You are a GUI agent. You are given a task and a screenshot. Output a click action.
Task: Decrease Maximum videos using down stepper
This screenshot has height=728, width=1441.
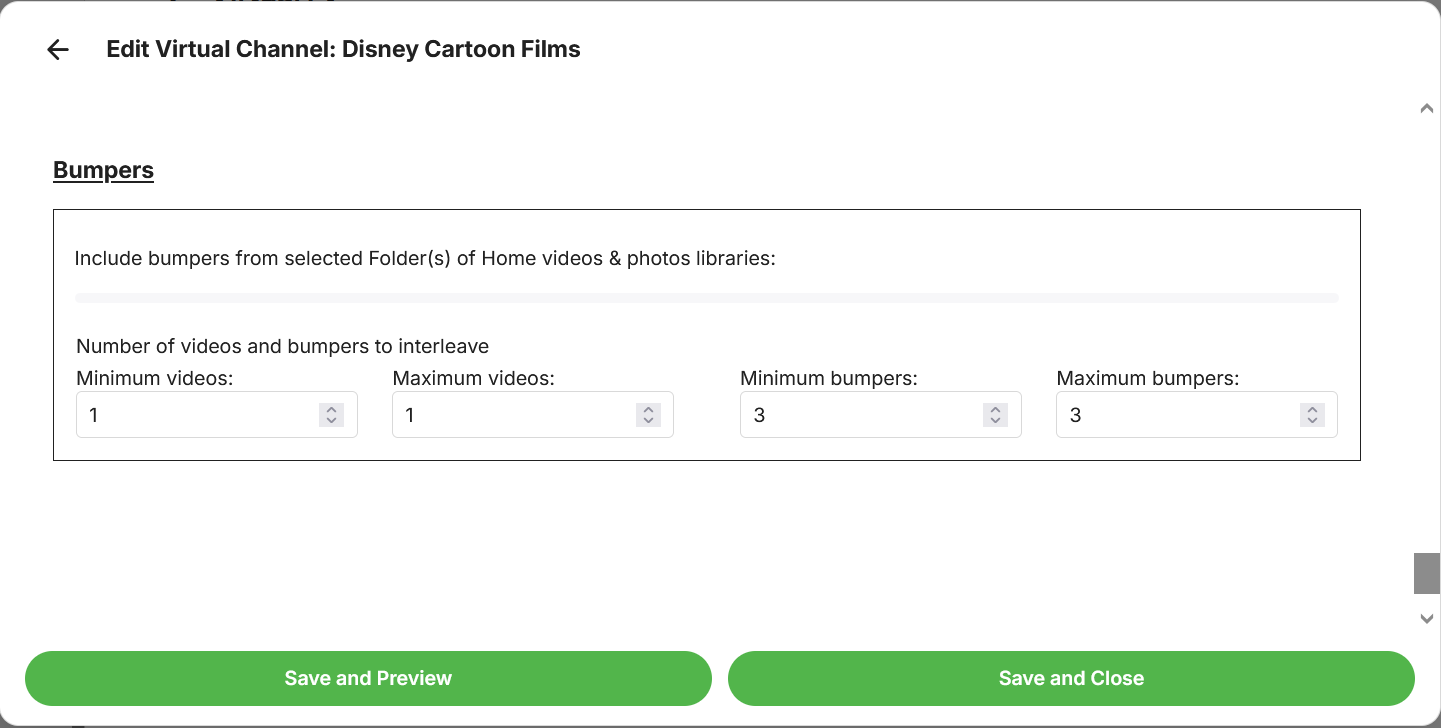point(648,420)
